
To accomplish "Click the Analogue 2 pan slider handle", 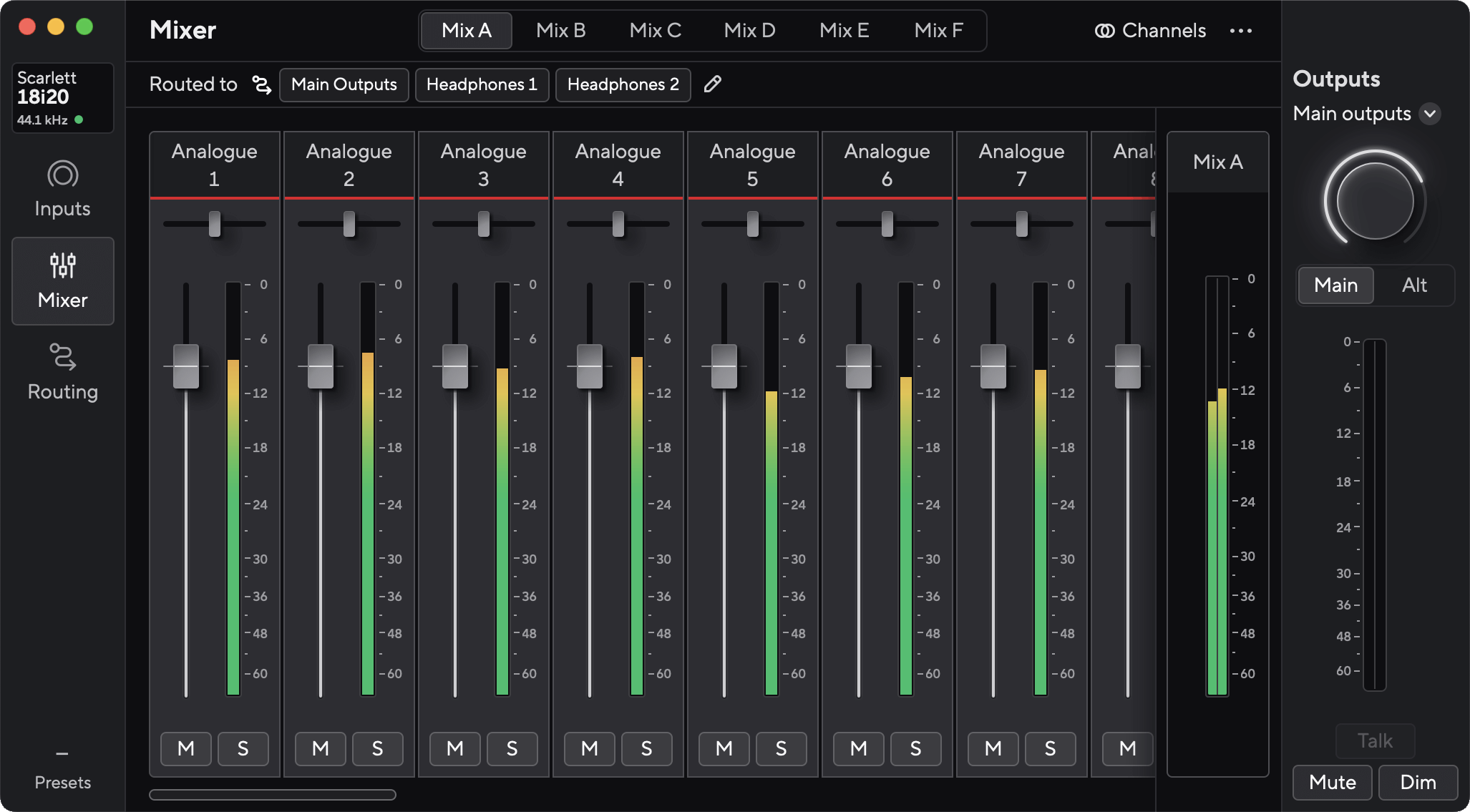I will [349, 224].
